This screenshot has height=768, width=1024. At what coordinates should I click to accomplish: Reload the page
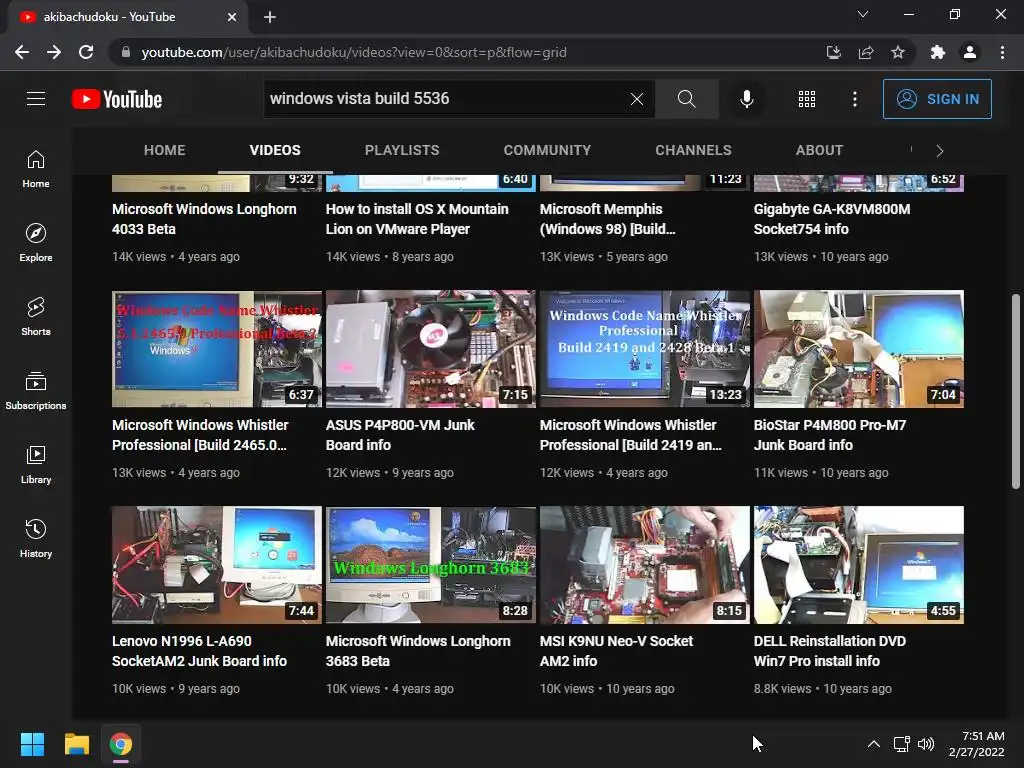coord(86,52)
